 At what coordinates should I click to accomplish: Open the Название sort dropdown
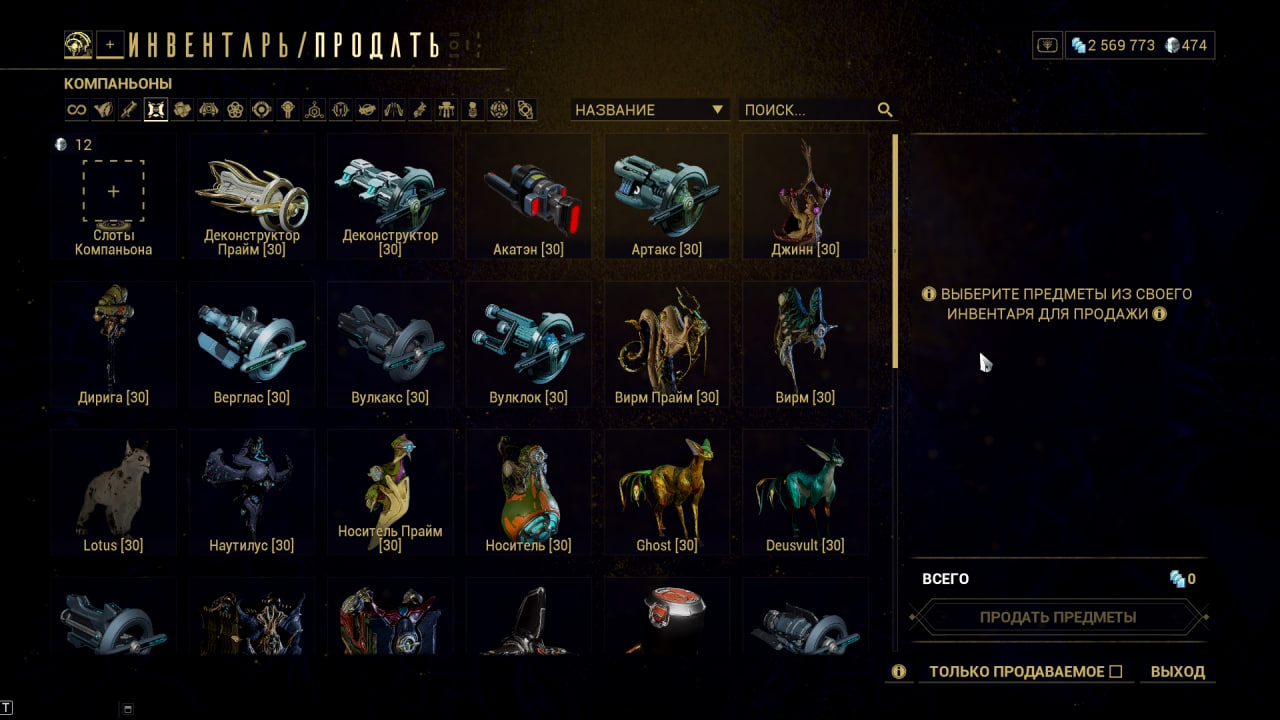[650, 110]
